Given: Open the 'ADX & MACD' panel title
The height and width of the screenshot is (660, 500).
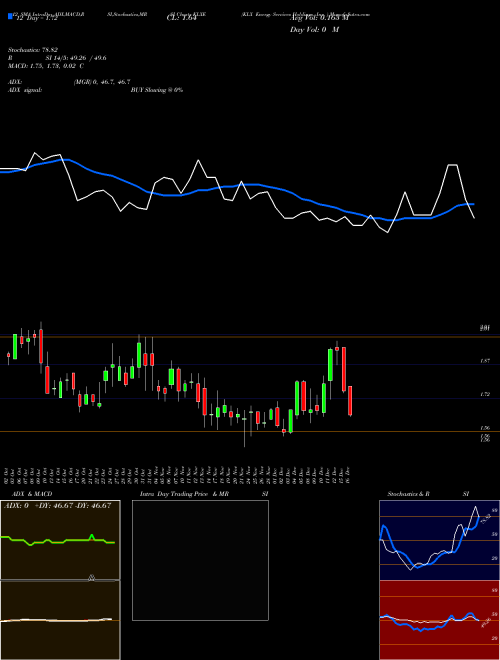Looking at the screenshot, I should (32, 494).
